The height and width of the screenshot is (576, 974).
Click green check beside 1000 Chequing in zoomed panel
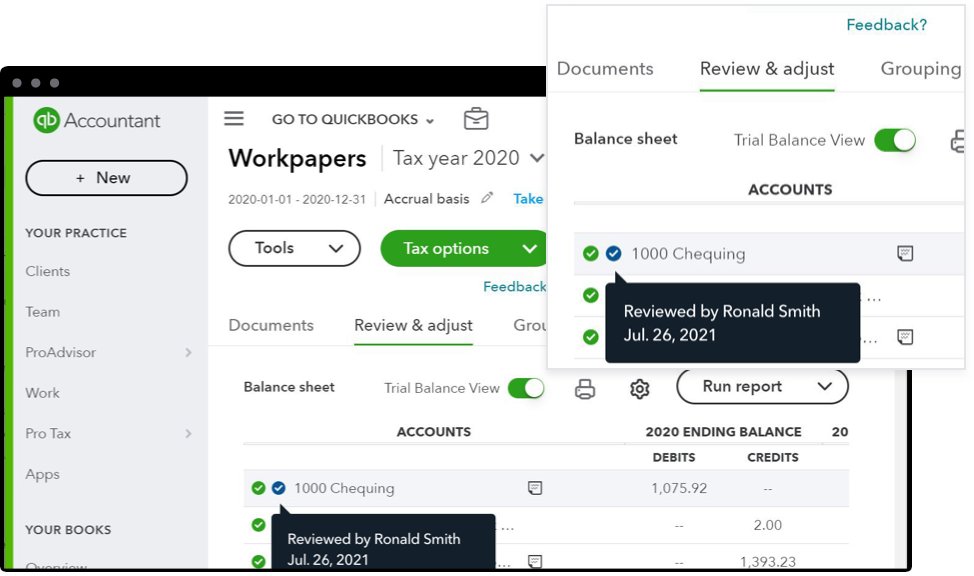coord(591,254)
